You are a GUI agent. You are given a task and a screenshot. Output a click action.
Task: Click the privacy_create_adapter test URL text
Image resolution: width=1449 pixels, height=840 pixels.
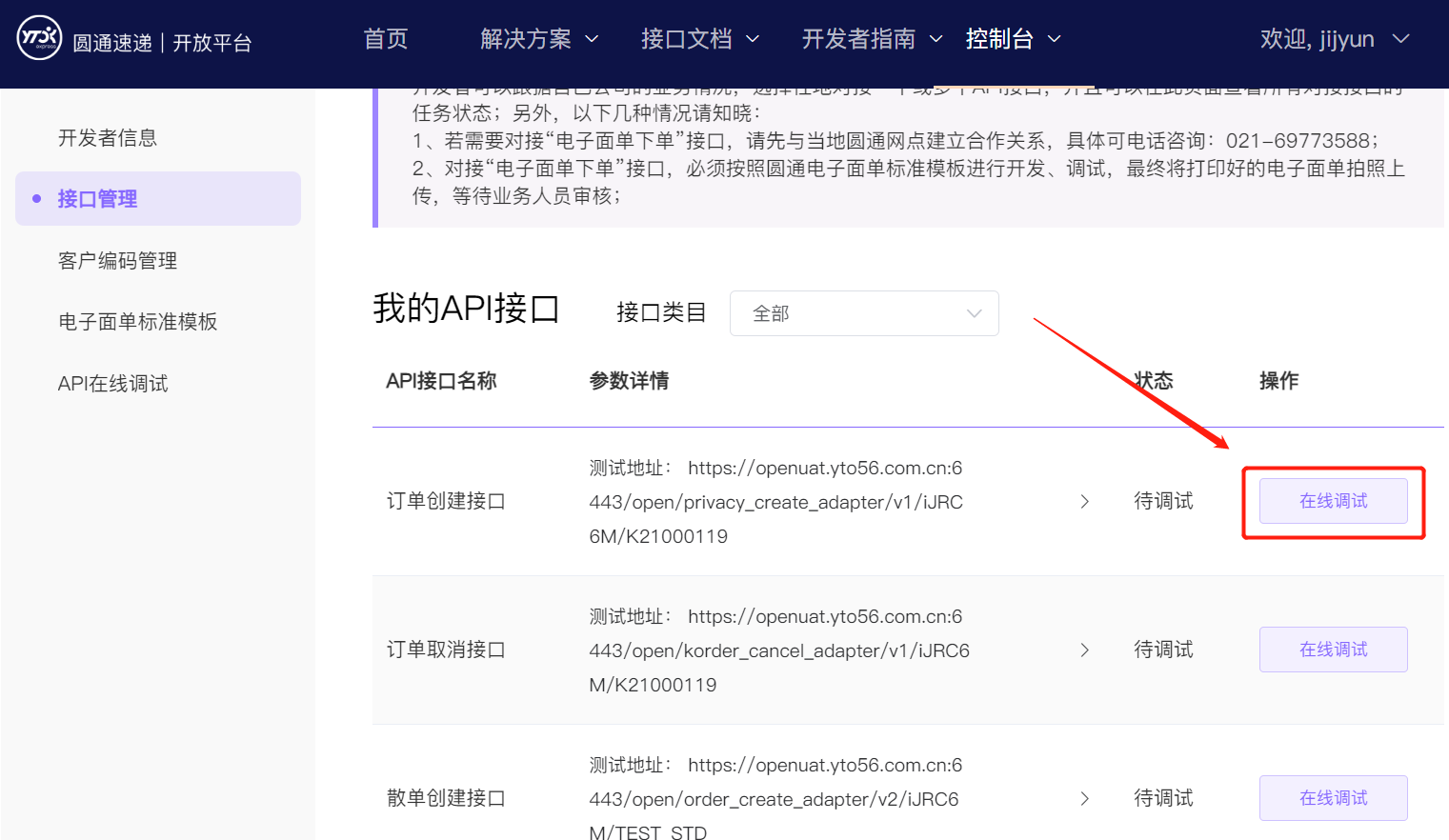point(776,502)
